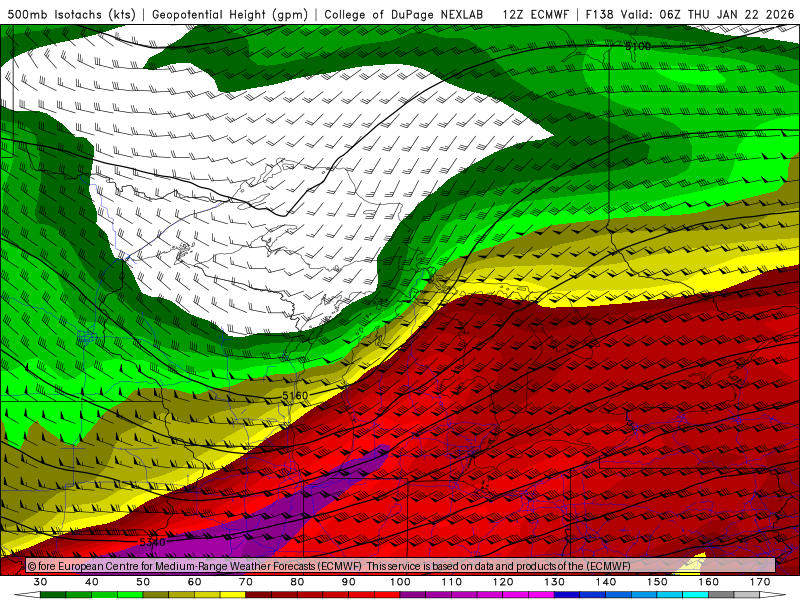This screenshot has height=600, width=800.
Task: Click the ECMWF copyright notice banner
Action: (x=401, y=566)
